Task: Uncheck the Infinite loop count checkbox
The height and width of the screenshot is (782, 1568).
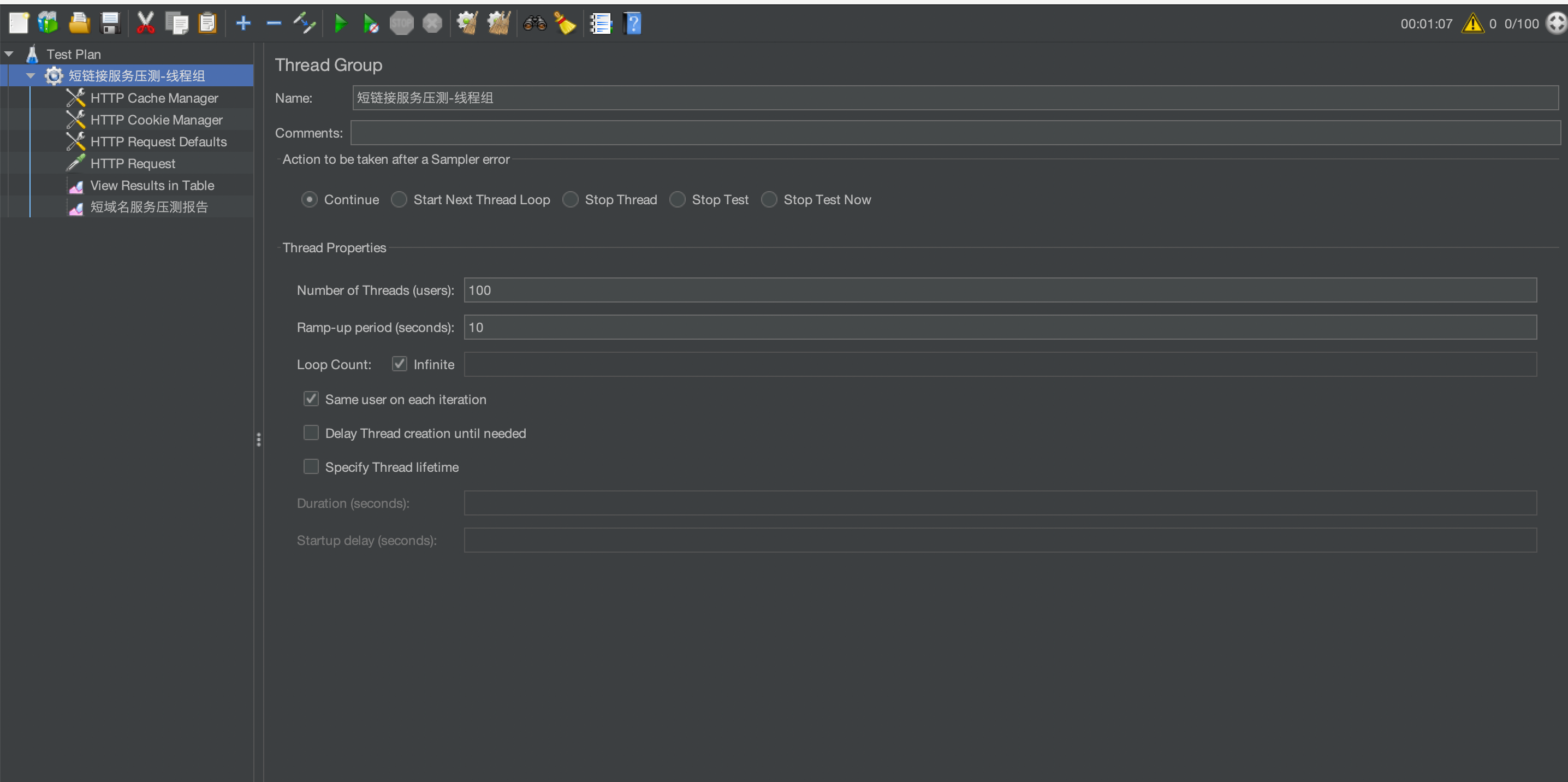Action: (399, 364)
